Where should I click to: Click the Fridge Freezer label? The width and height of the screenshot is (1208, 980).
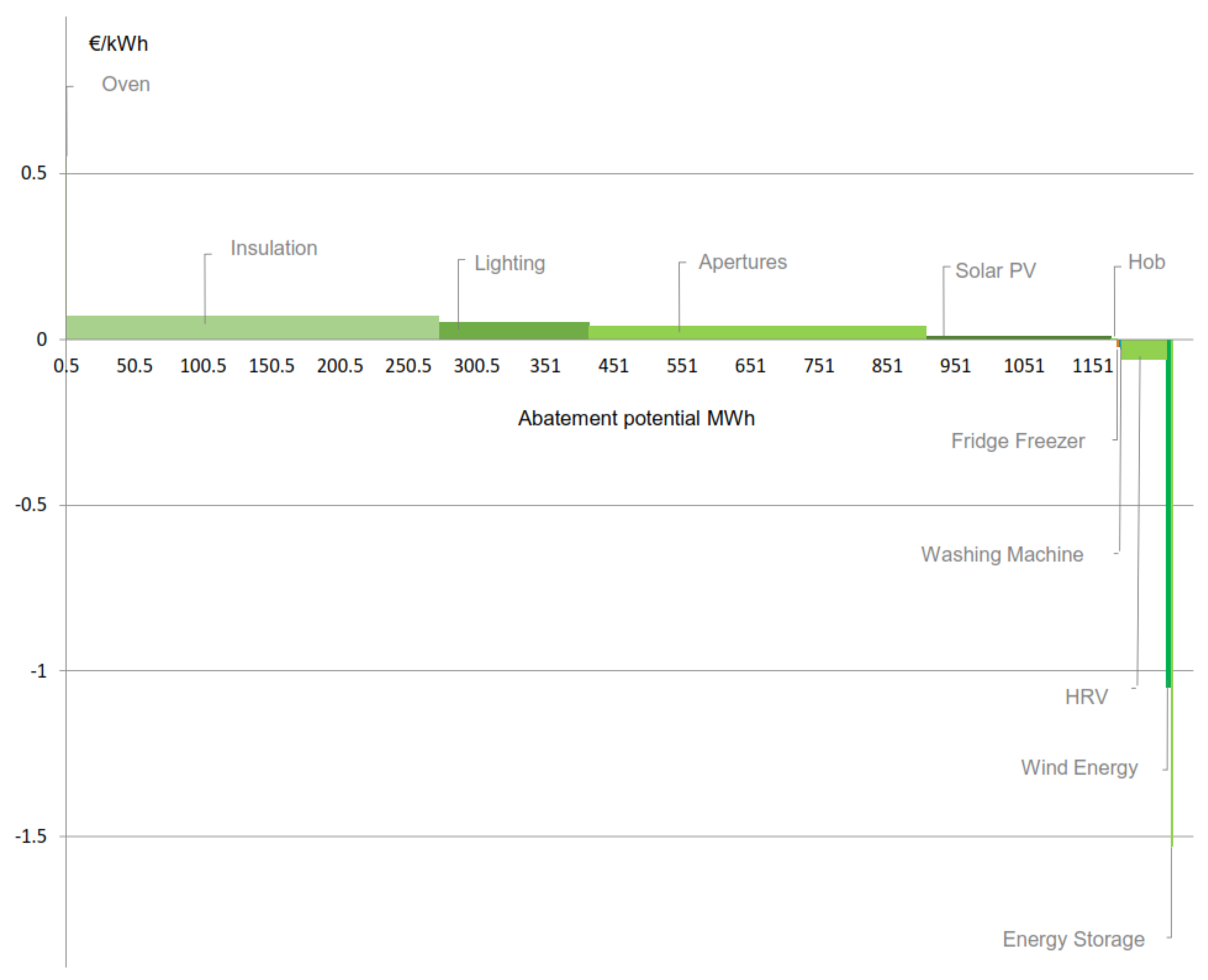1017,441
